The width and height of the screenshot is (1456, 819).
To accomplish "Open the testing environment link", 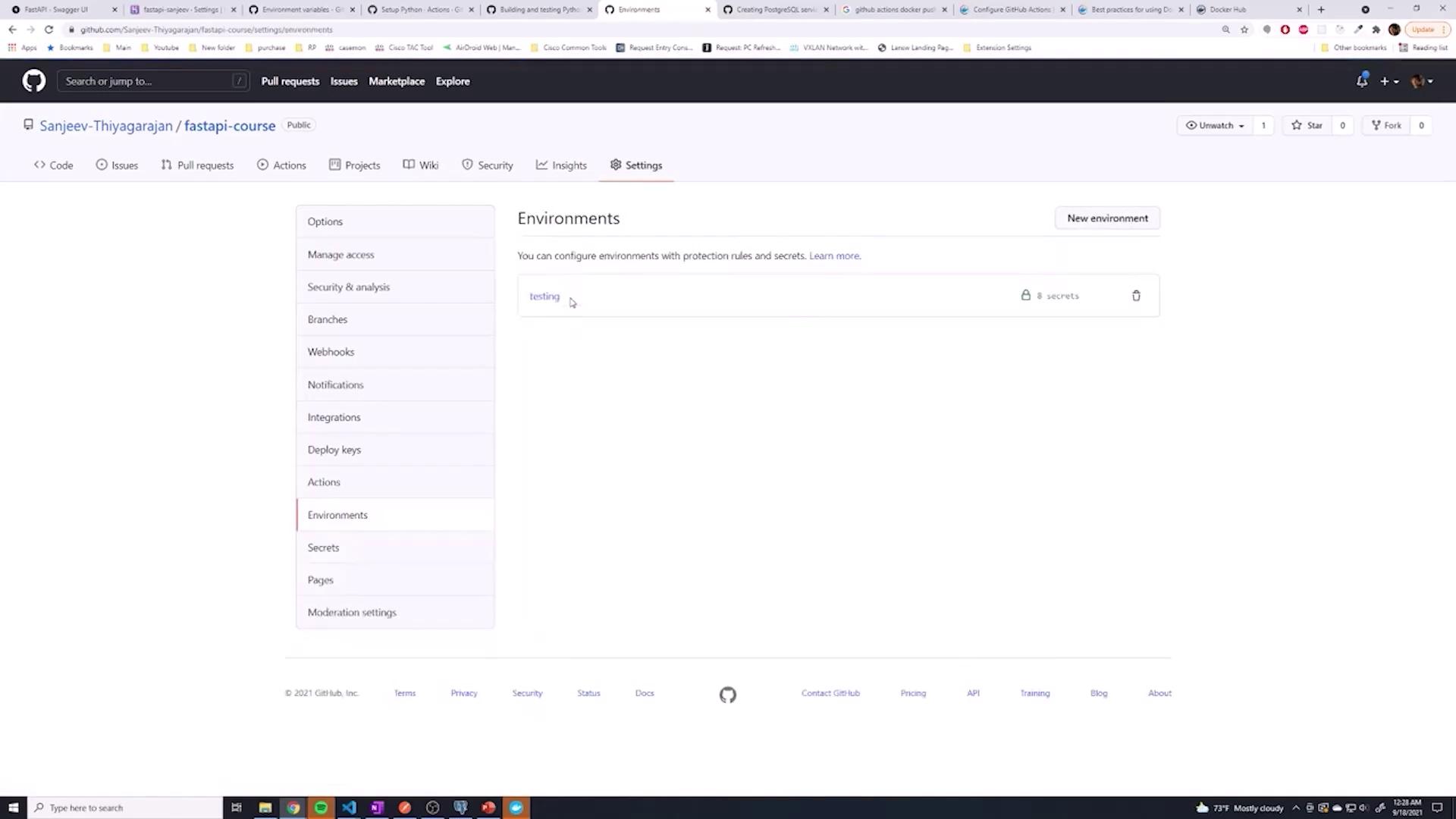I will click(x=544, y=297).
